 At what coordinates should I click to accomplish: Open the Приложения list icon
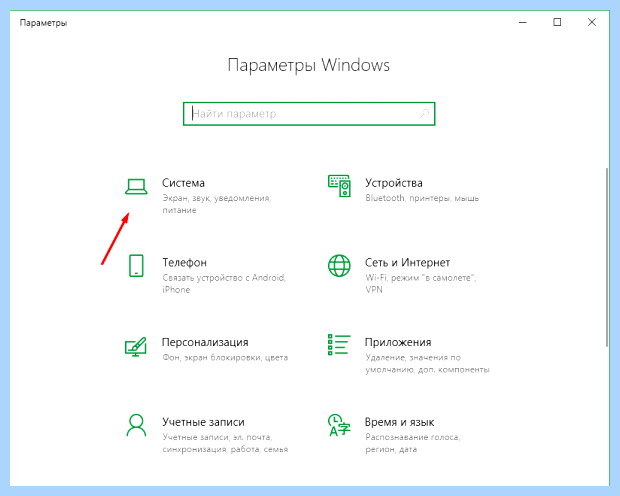coord(339,345)
